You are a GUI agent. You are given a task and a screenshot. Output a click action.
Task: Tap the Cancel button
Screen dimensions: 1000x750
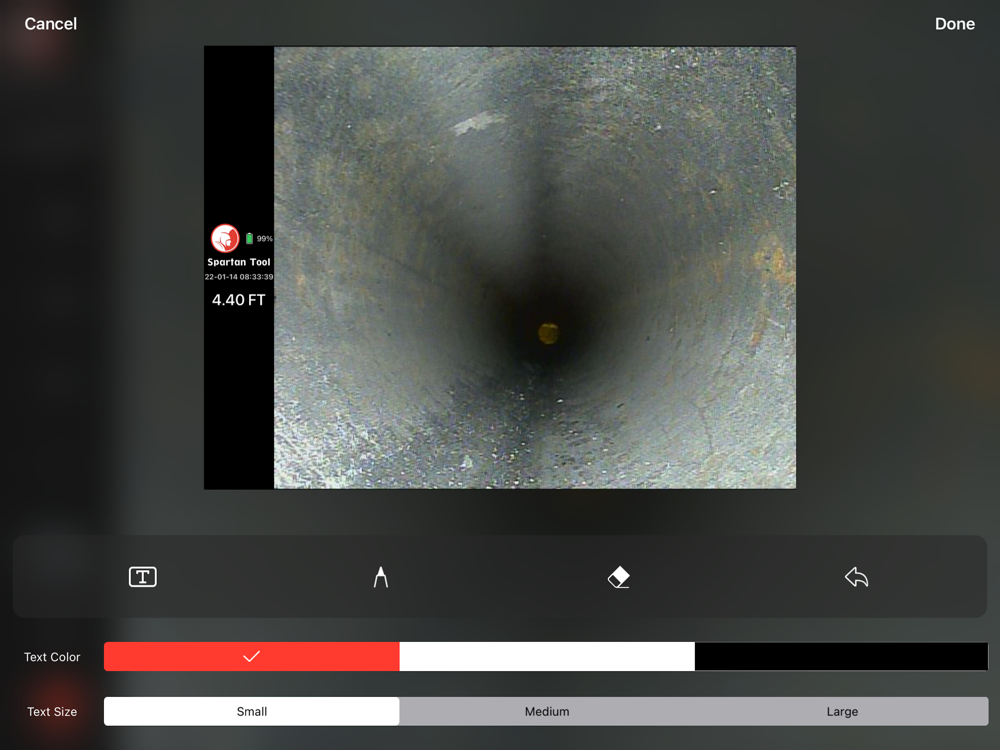[x=51, y=24]
